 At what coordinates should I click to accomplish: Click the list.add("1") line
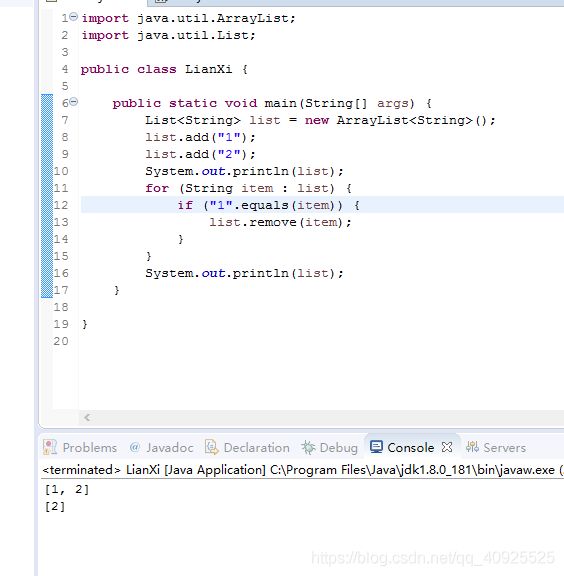point(200,137)
